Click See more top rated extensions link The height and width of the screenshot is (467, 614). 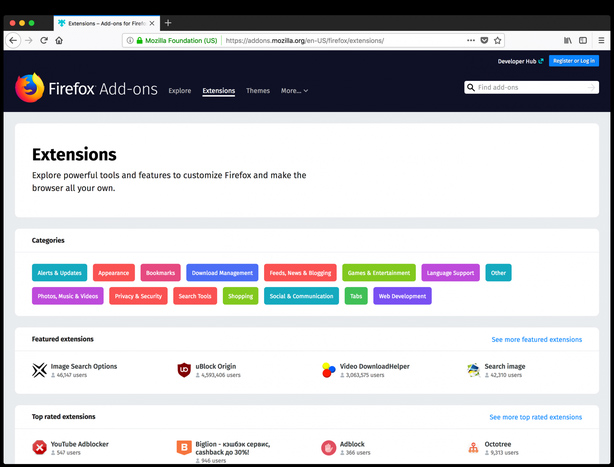535,417
